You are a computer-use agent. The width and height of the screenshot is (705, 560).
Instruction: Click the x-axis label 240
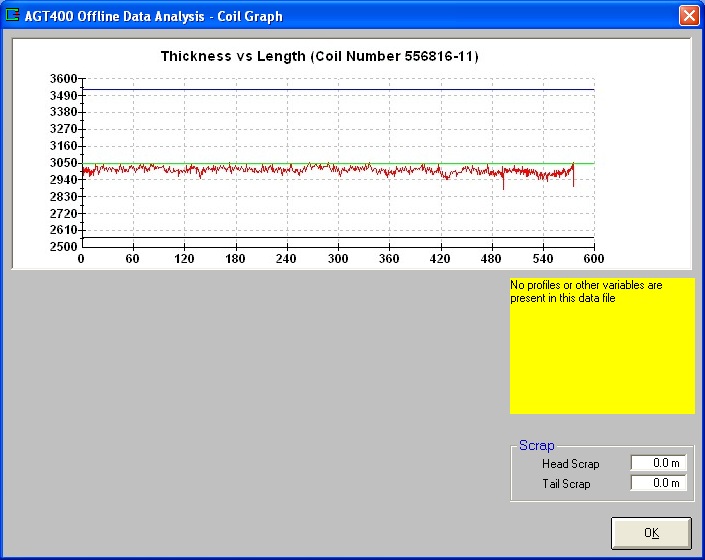point(286,259)
